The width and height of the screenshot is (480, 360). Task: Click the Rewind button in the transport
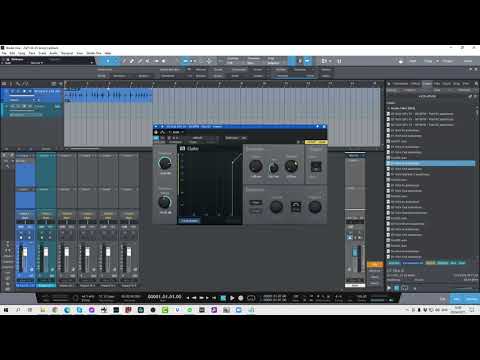click(194, 298)
